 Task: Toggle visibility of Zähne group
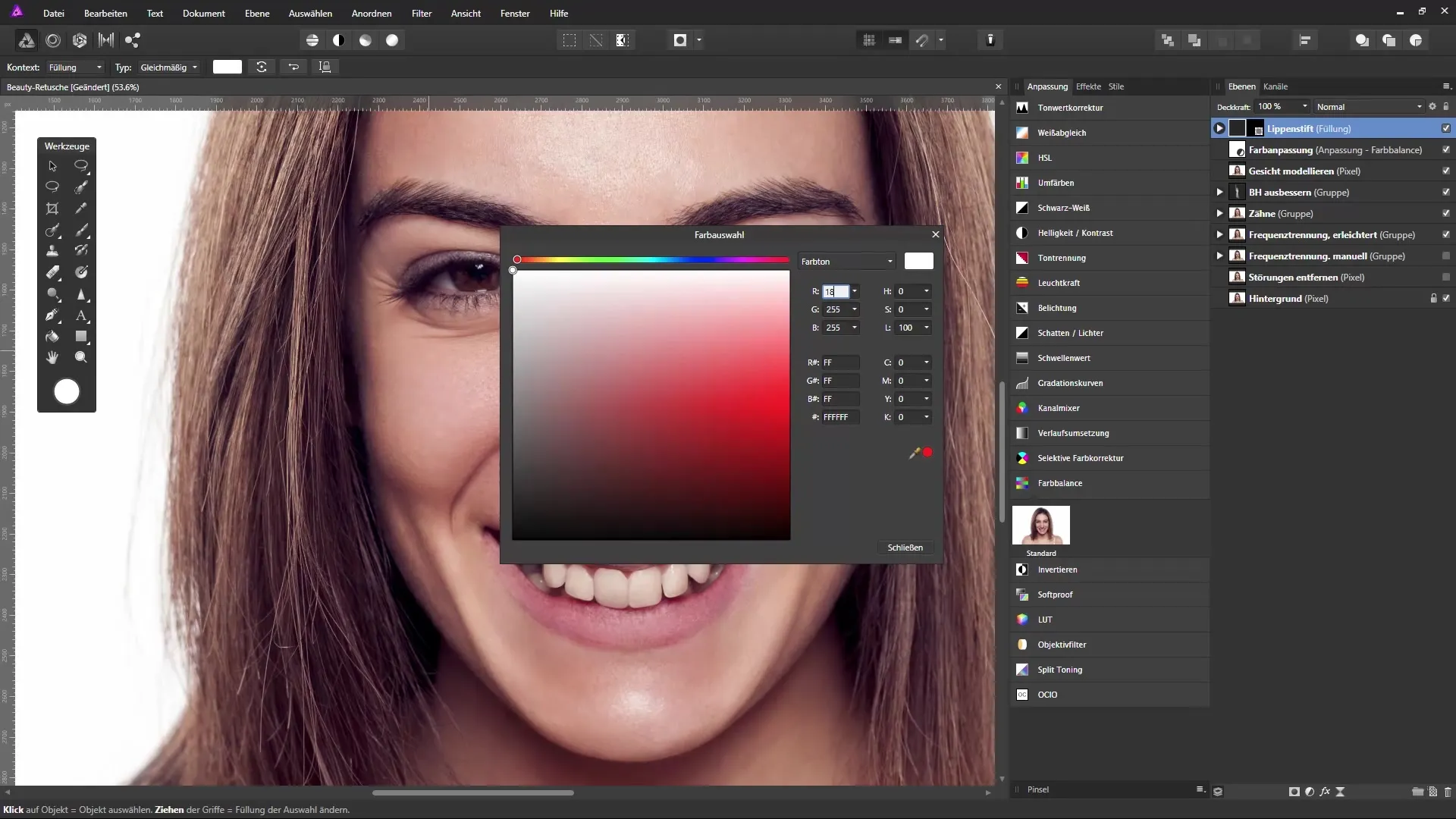1446,213
